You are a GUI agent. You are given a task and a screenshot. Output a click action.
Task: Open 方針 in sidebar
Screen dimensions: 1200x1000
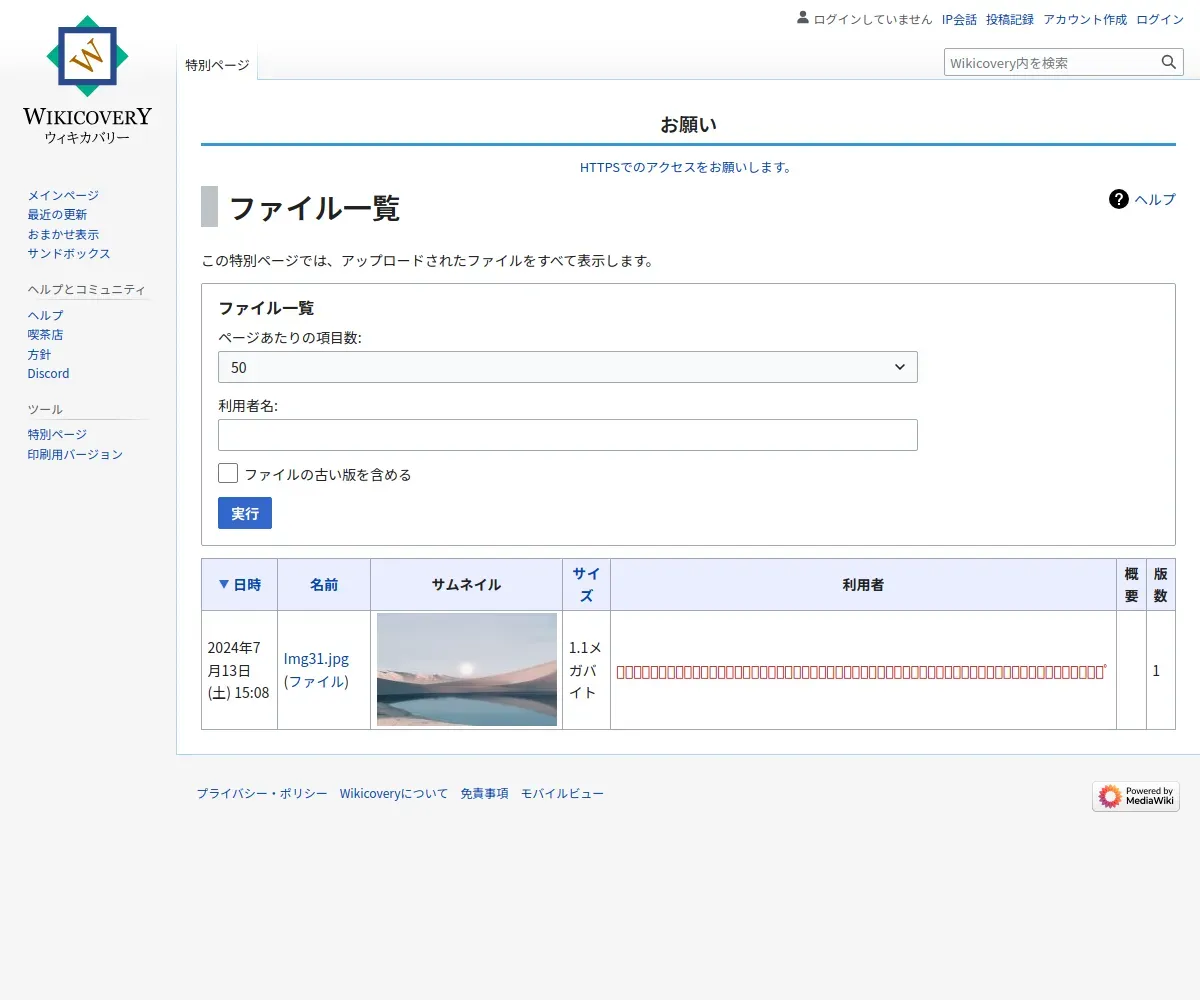coord(39,354)
